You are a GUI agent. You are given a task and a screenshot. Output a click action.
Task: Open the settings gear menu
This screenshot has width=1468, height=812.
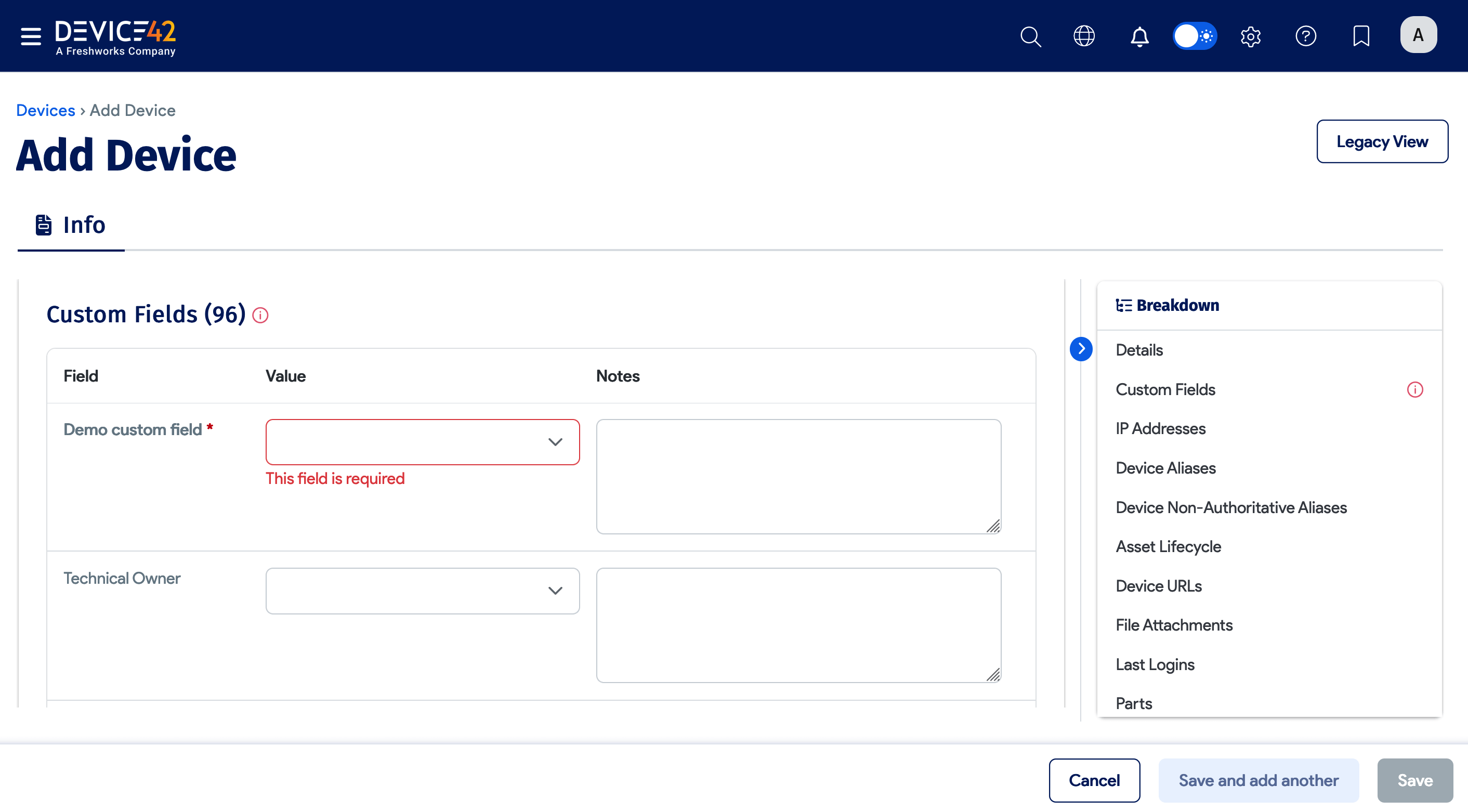coord(1250,36)
